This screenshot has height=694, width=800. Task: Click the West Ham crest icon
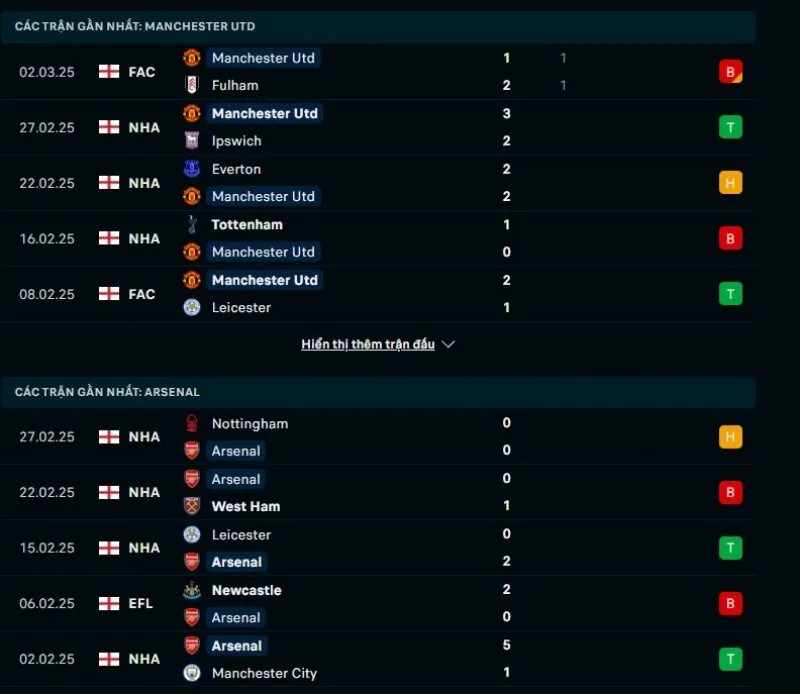192,506
